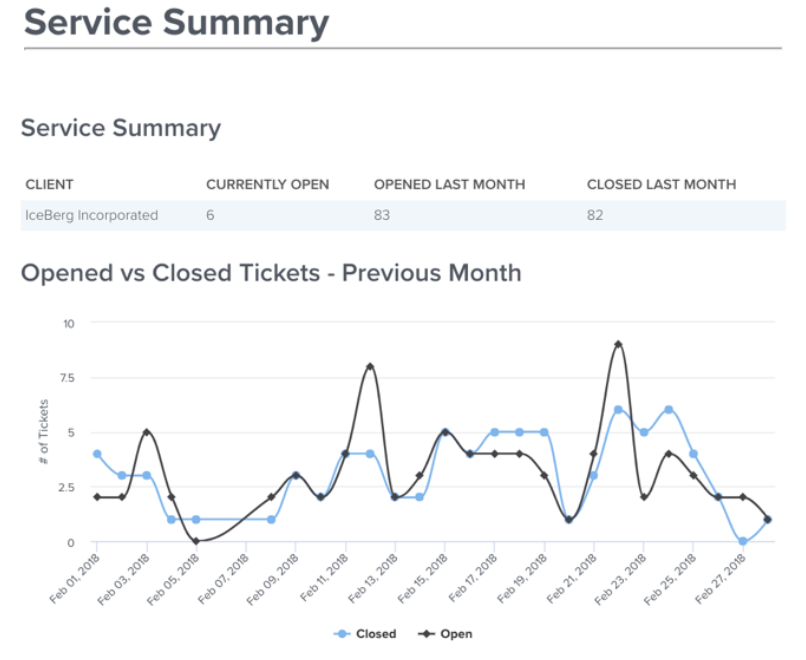Click the large Service Summary page title
806x660 pixels.
point(176,23)
